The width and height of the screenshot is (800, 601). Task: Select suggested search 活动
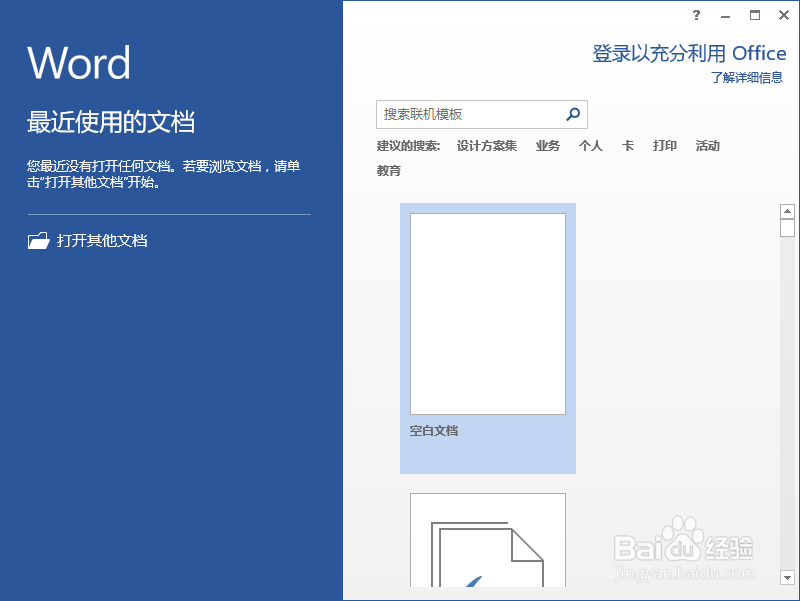[708, 146]
